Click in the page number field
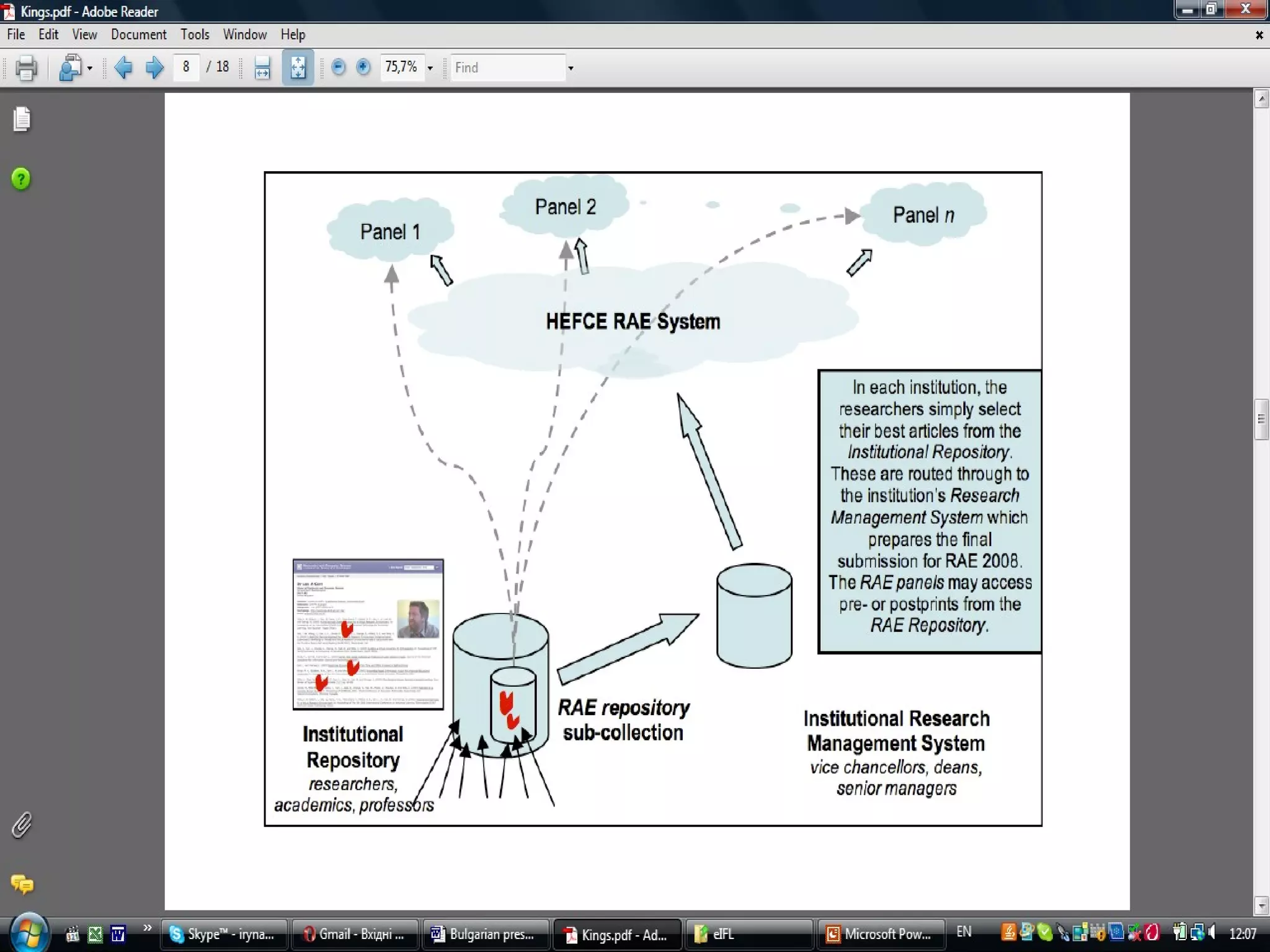This screenshot has width=1270, height=952. click(185, 67)
